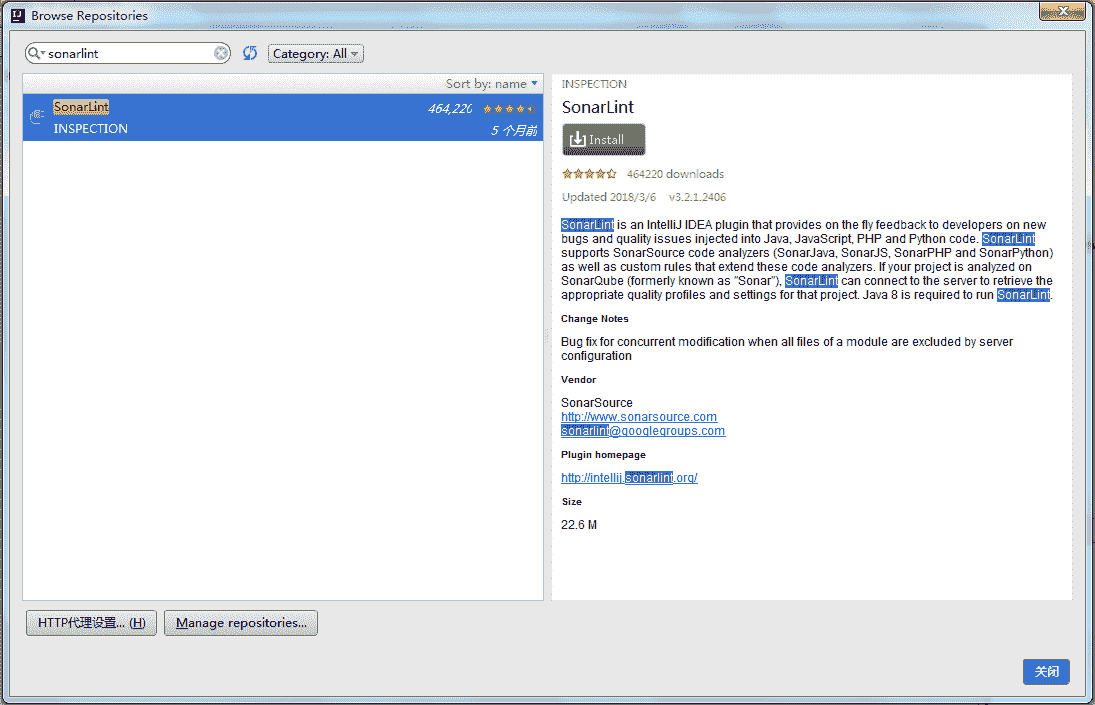Click into the plugin search field
This screenshot has width=1095, height=705.
coord(129,53)
